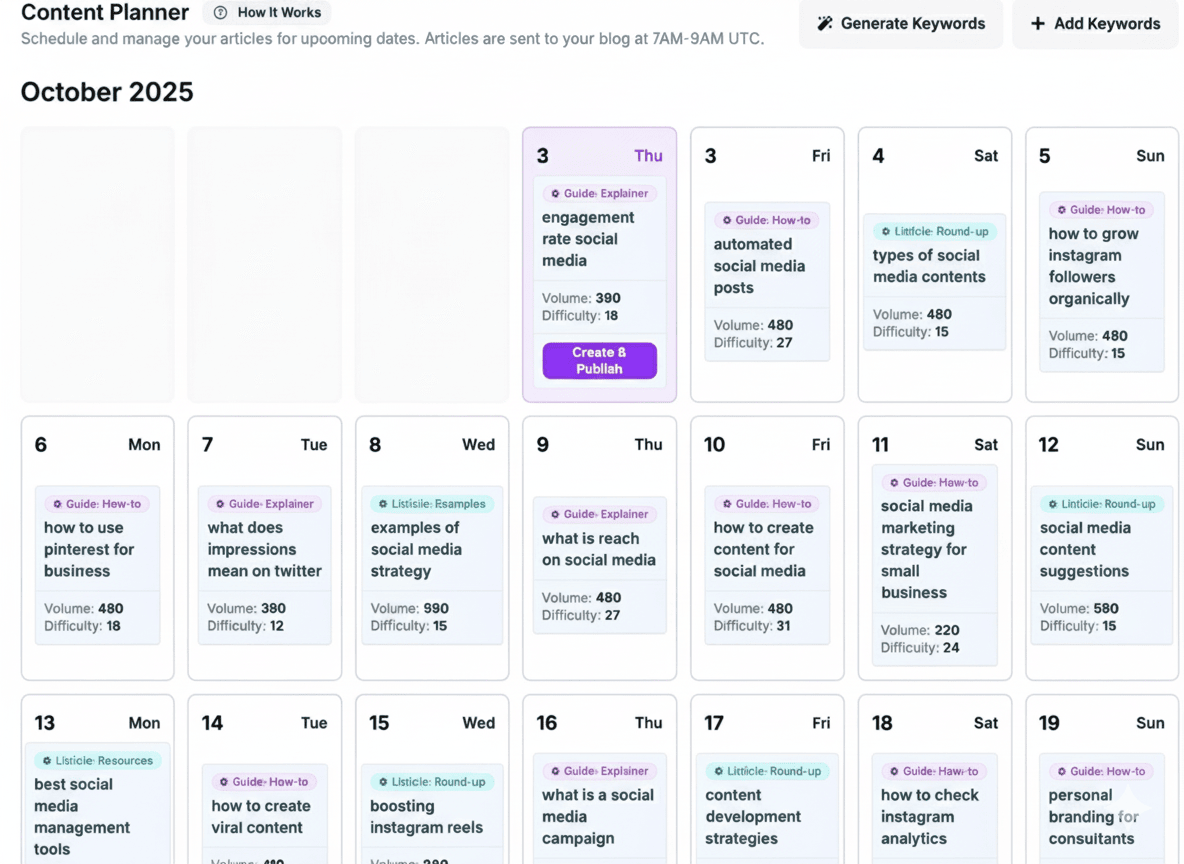1184x864 pixels.
Task: Select the what is reach on social media card
Action: click(599, 550)
